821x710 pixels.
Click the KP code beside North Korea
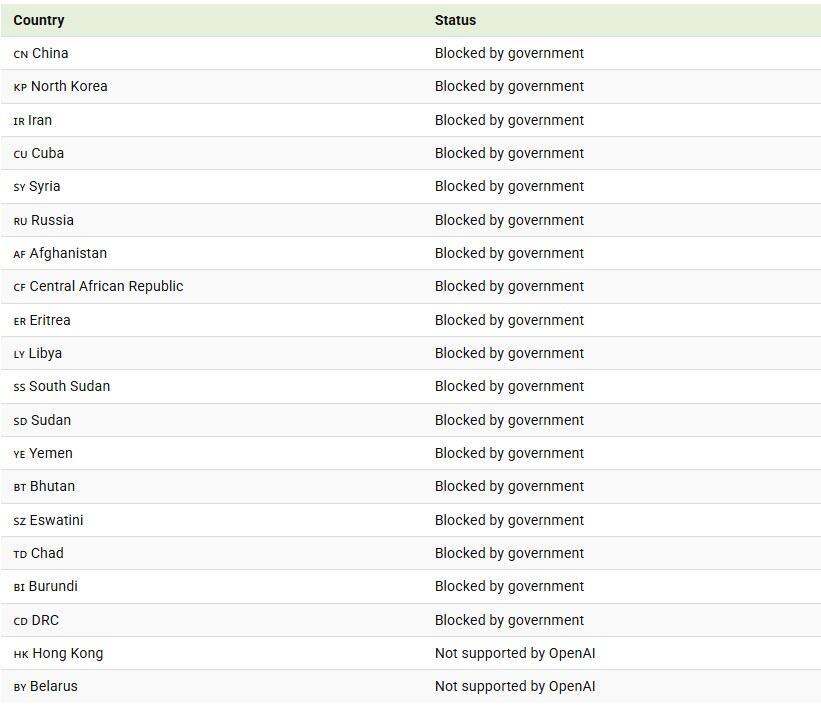20,87
